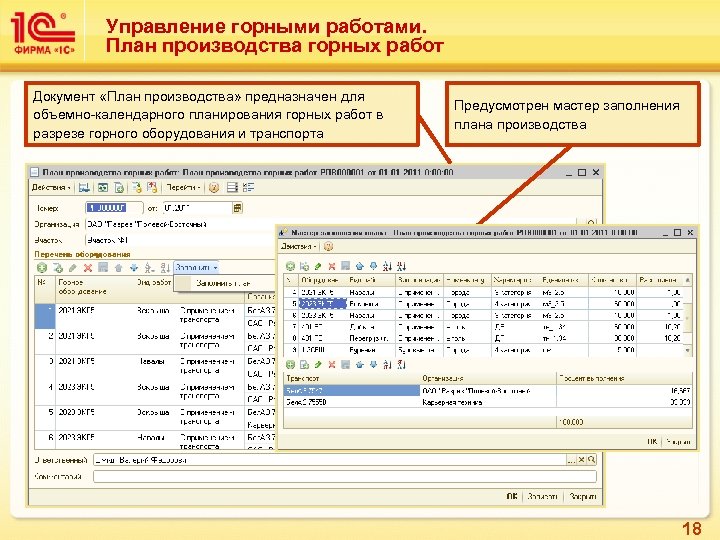Image resolution: width=720 pixels, height=540 pixels.
Task: Sort descending in the Транспорт table toolbar
Action: click(402, 365)
